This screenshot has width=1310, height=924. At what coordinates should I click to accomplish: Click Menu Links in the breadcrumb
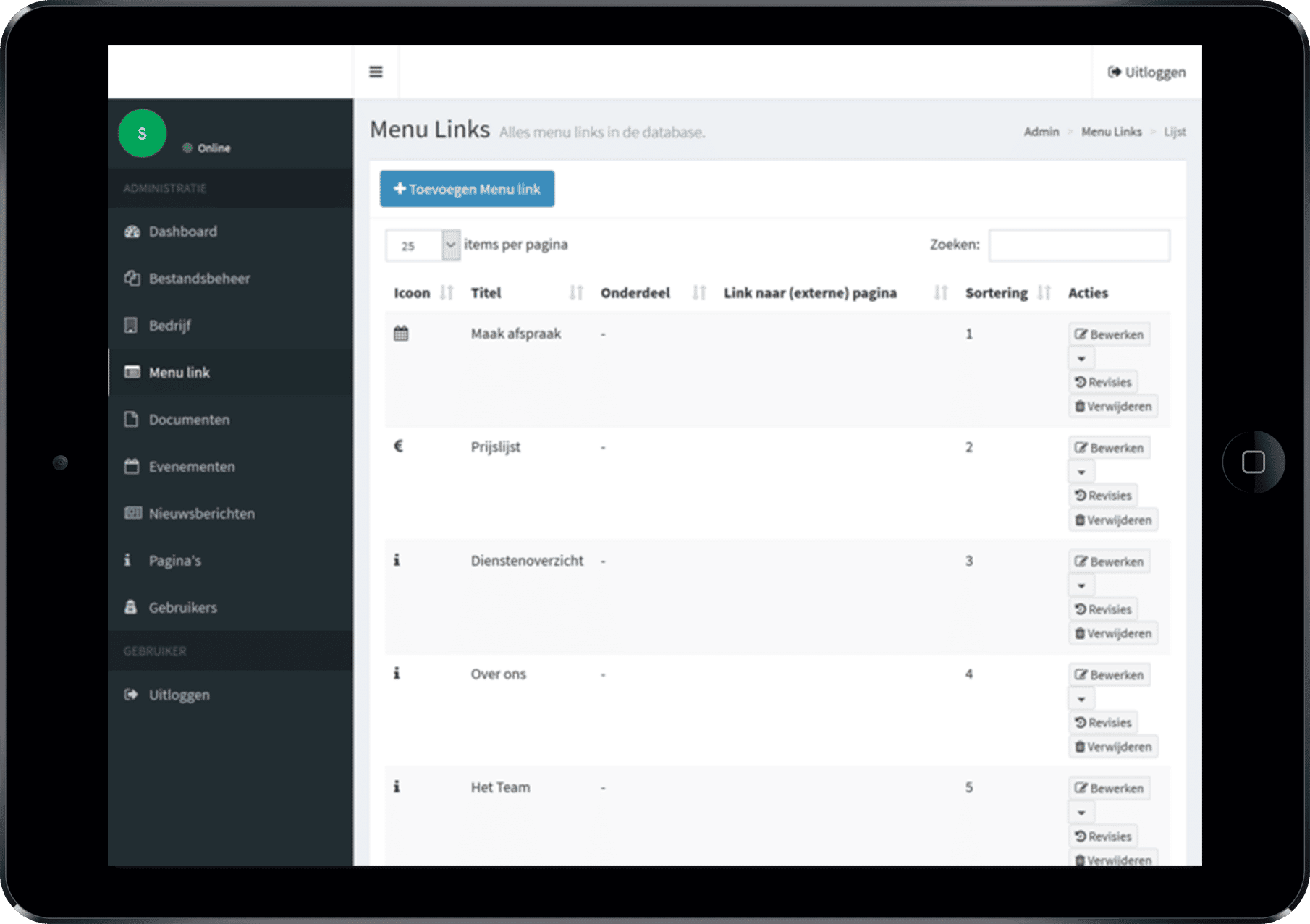pyautogui.click(x=1111, y=132)
